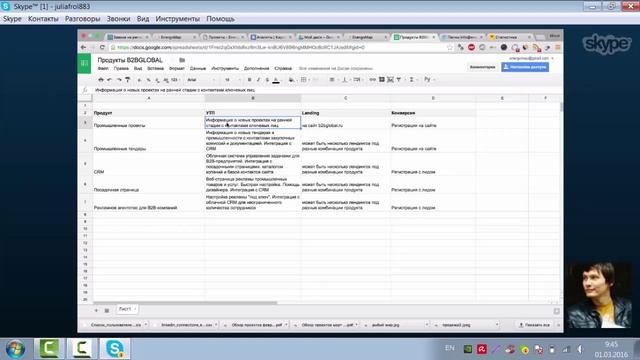Open the Разговоры menu
The height and width of the screenshot is (360, 640).
click(82, 19)
